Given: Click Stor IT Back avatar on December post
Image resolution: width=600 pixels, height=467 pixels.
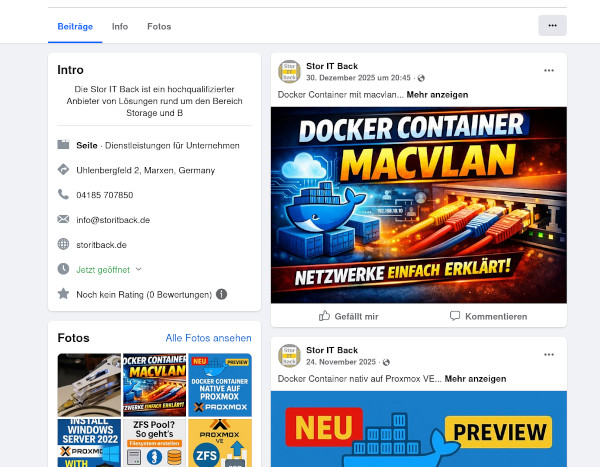Looking at the screenshot, I should [x=289, y=72].
